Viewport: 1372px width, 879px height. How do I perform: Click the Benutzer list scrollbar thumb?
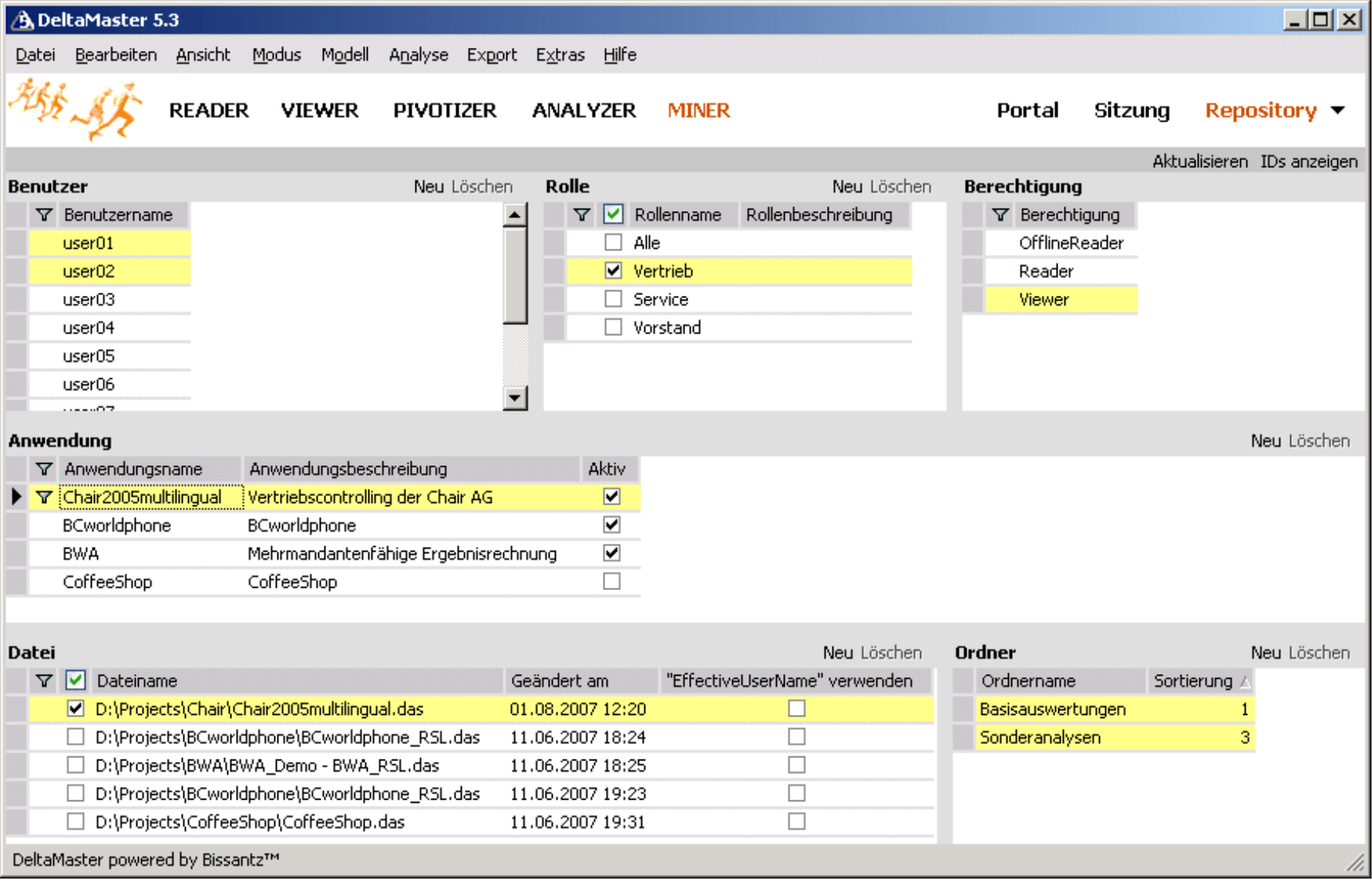point(515,276)
